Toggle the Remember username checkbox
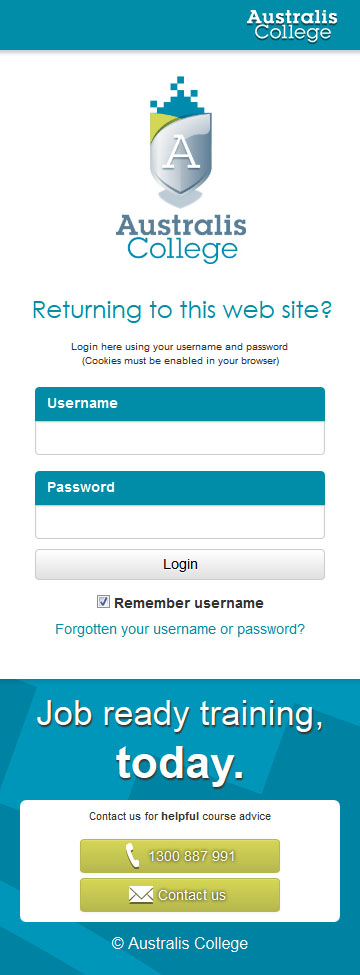Image resolution: width=360 pixels, height=975 pixels. click(103, 602)
